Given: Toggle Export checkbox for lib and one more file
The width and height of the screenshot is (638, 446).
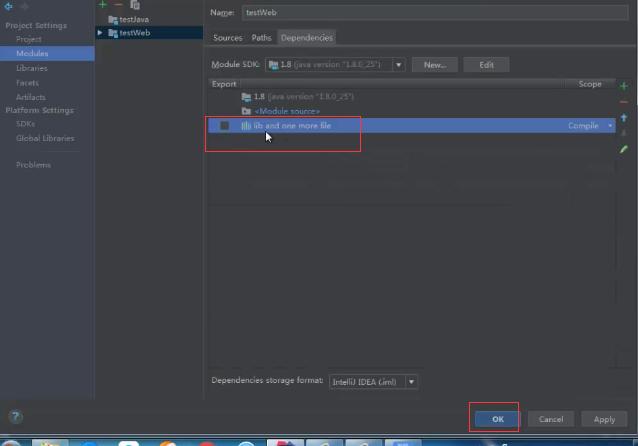Looking at the screenshot, I should click(x=224, y=126).
